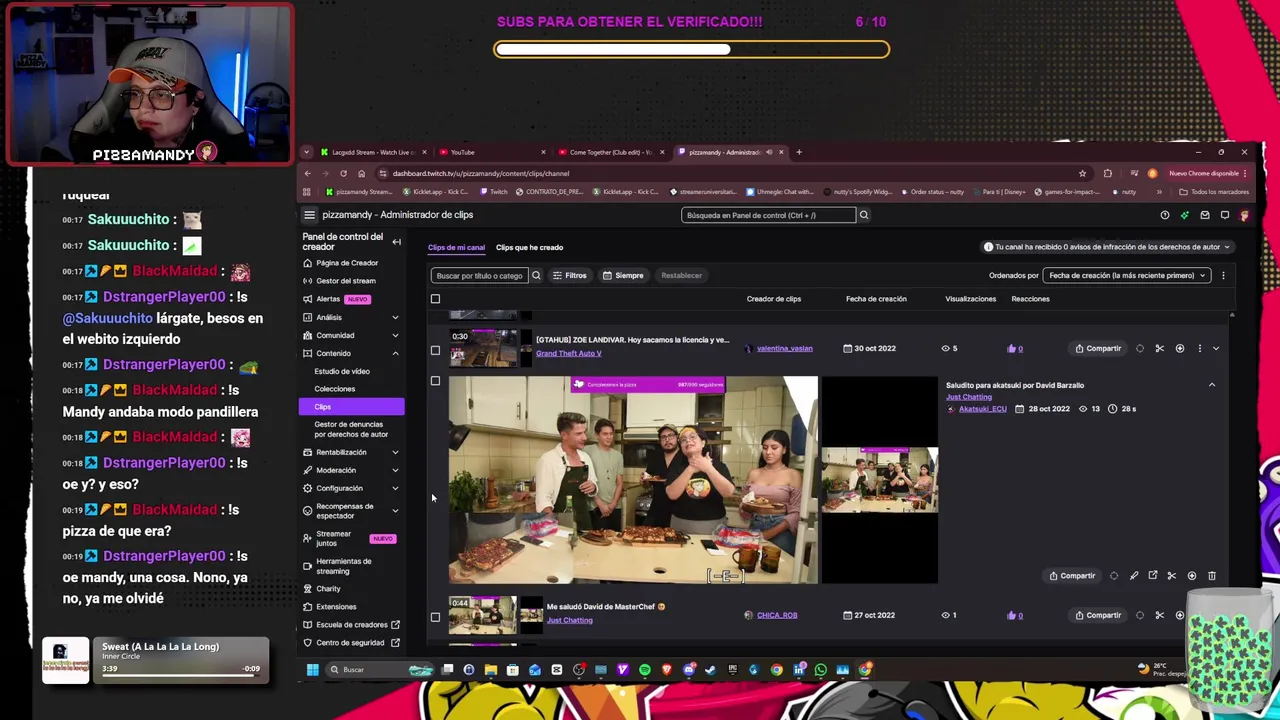Bookmark this page with the star icon

(x=1082, y=173)
